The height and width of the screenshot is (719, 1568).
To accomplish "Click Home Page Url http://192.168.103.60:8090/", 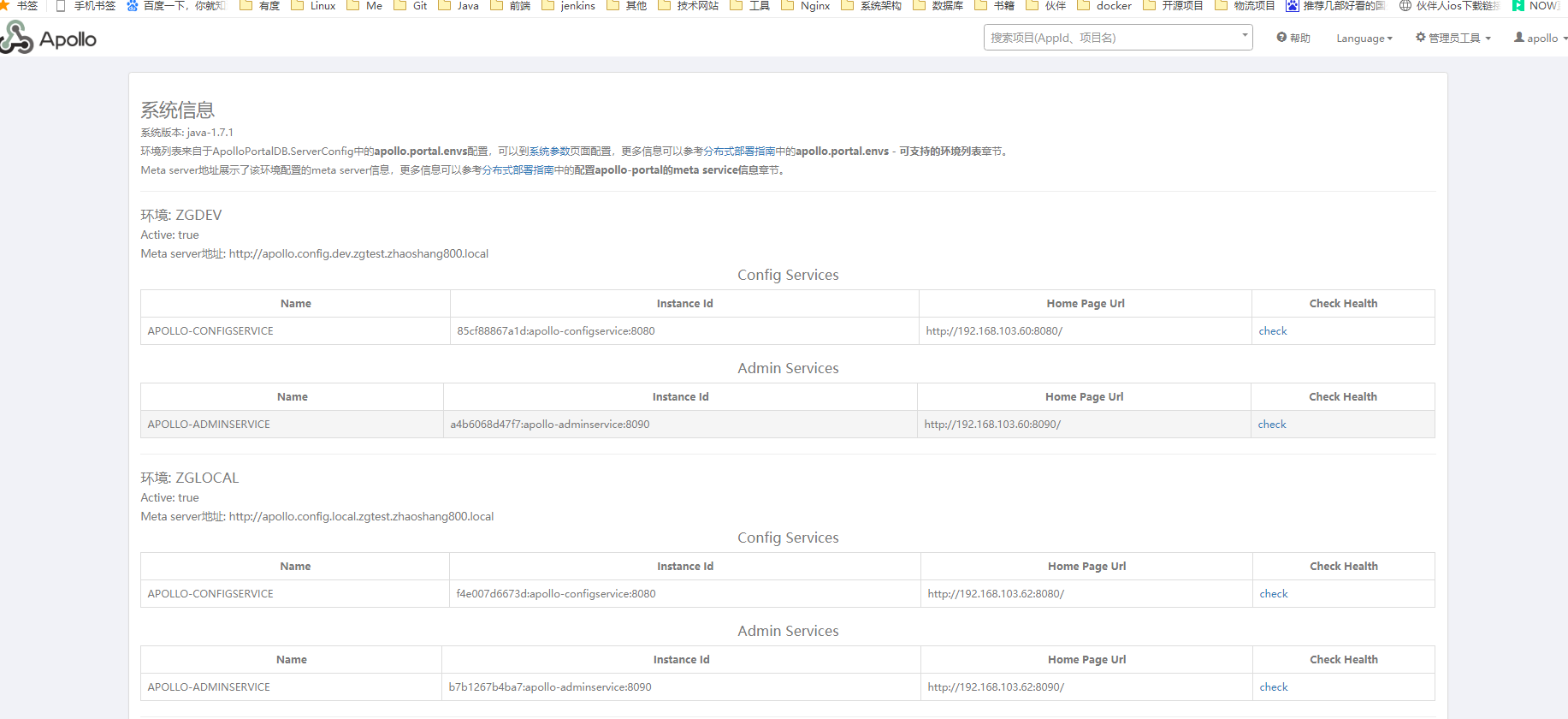I will tap(992, 425).
